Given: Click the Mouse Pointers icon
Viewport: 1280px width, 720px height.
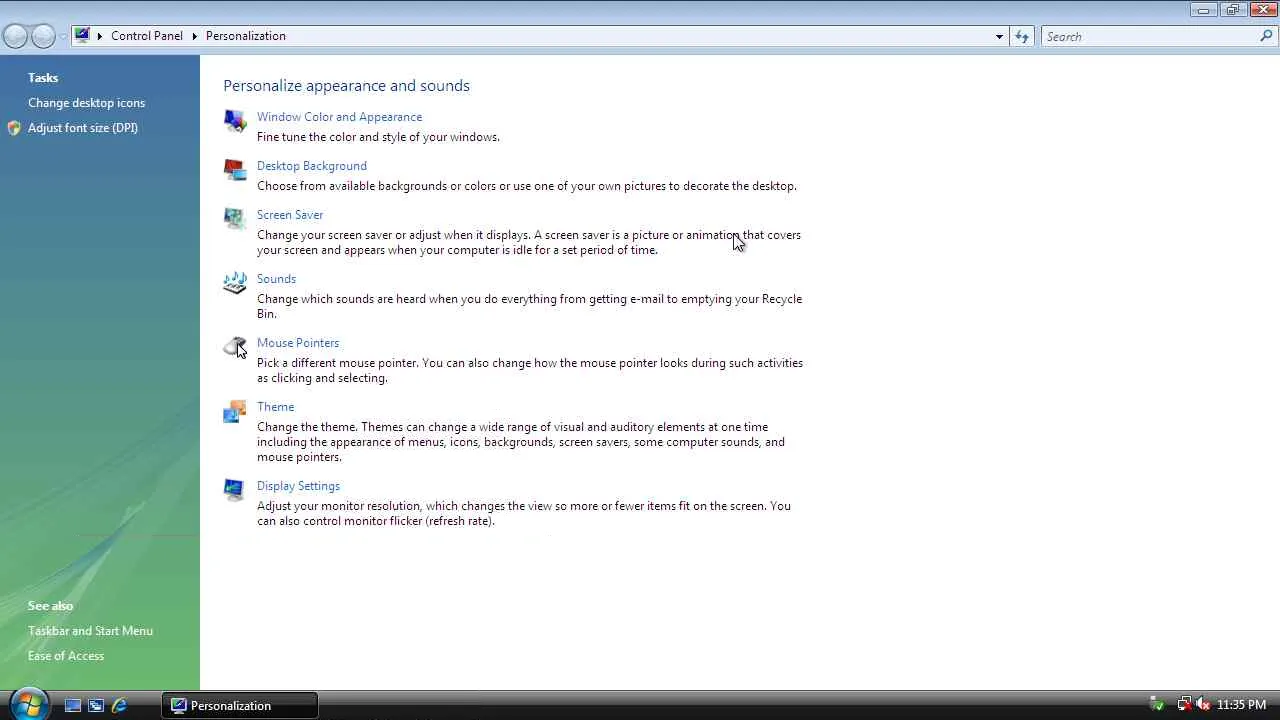Looking at the screenshot, I should point(235,346).
